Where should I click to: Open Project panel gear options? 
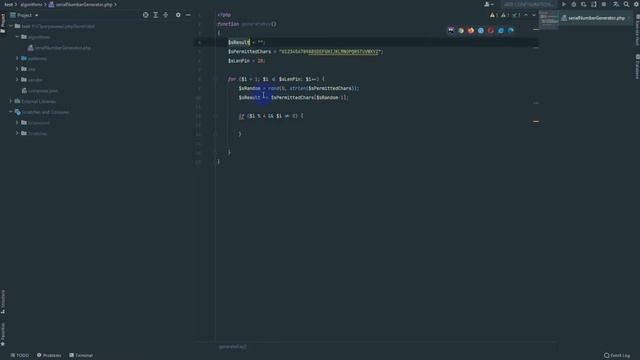178,15
